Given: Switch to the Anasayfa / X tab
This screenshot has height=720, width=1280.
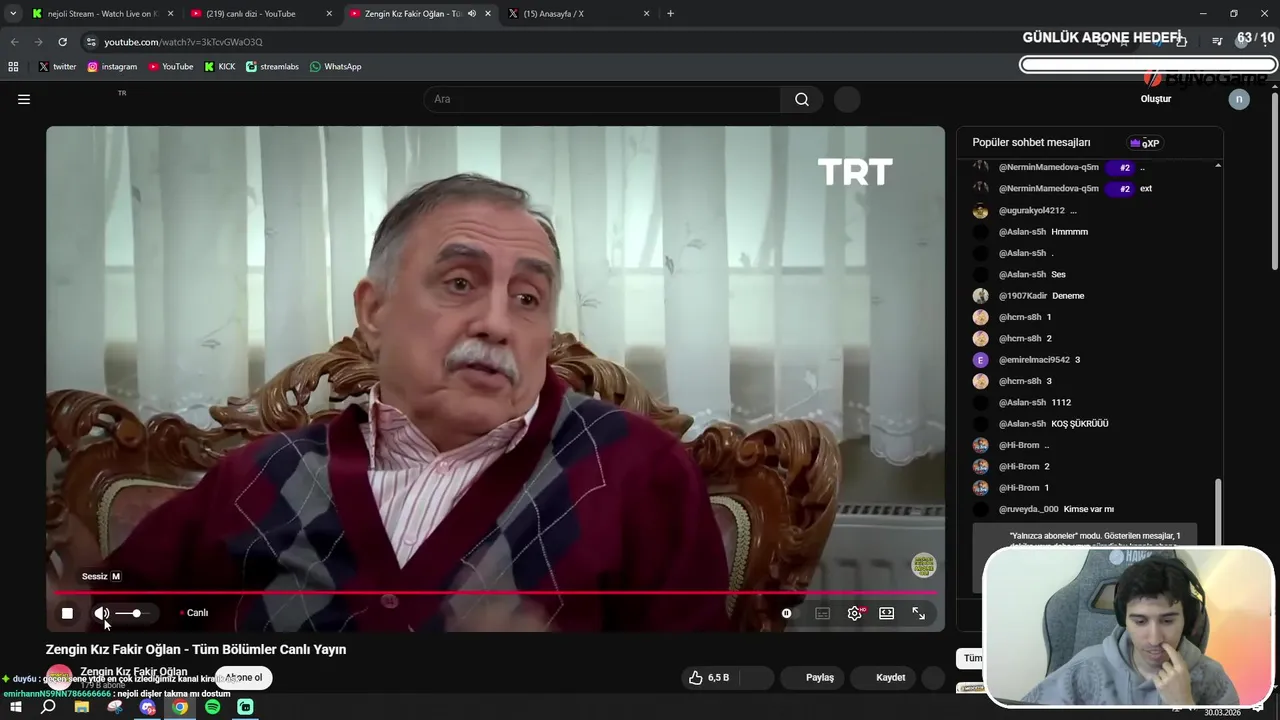Looking at the screenshot, I should 580,14.
